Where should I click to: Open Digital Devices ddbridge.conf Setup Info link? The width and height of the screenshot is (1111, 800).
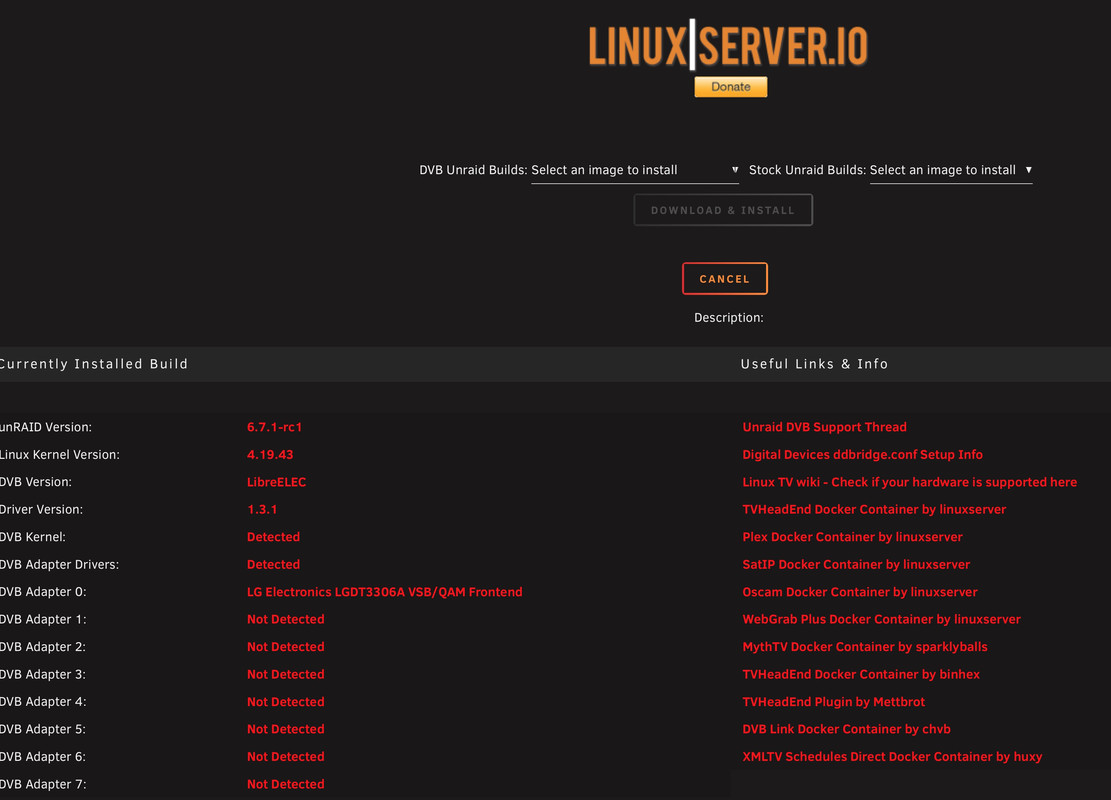862,455
